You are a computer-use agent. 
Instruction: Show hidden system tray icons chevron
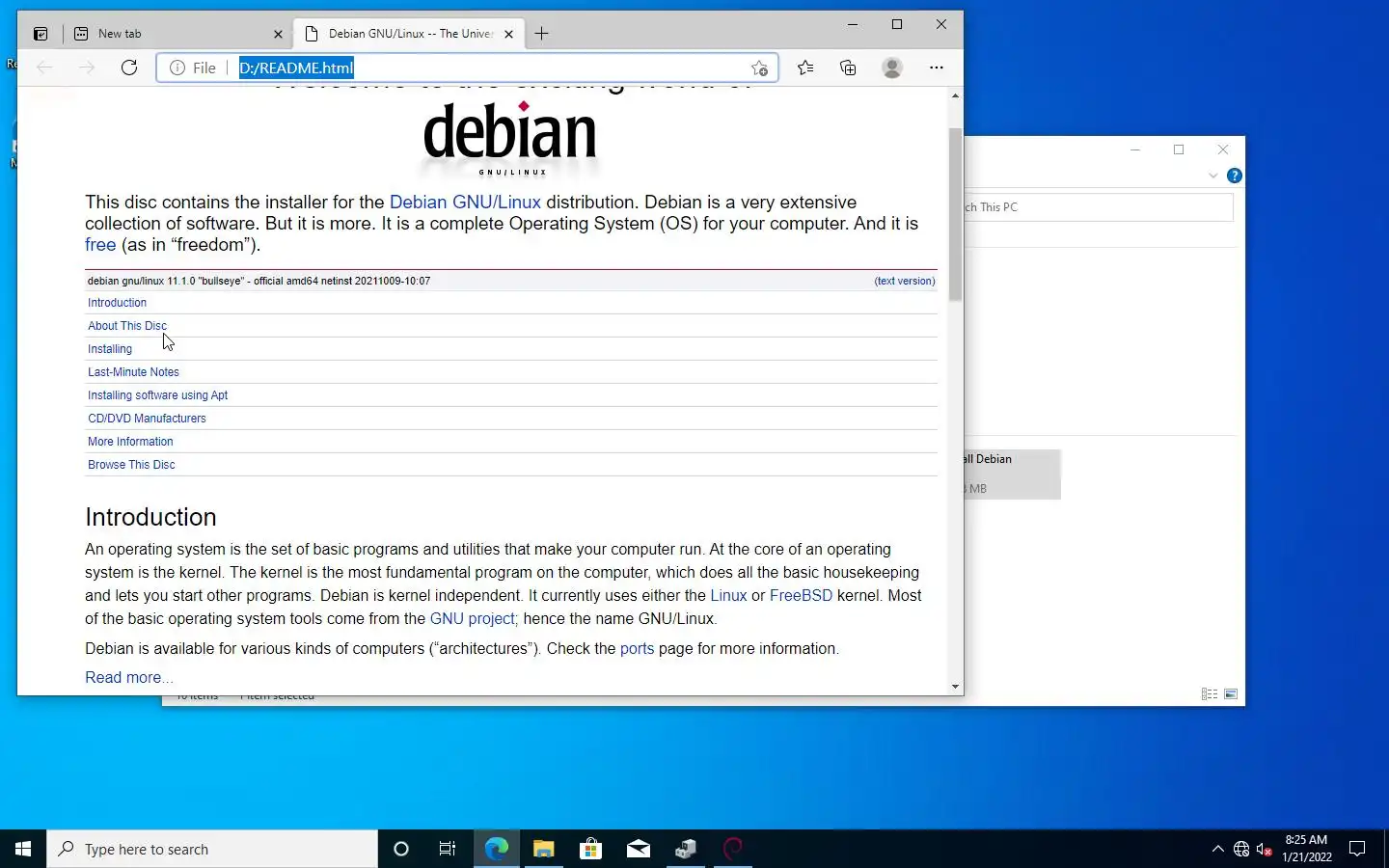tap(1217, 849)
